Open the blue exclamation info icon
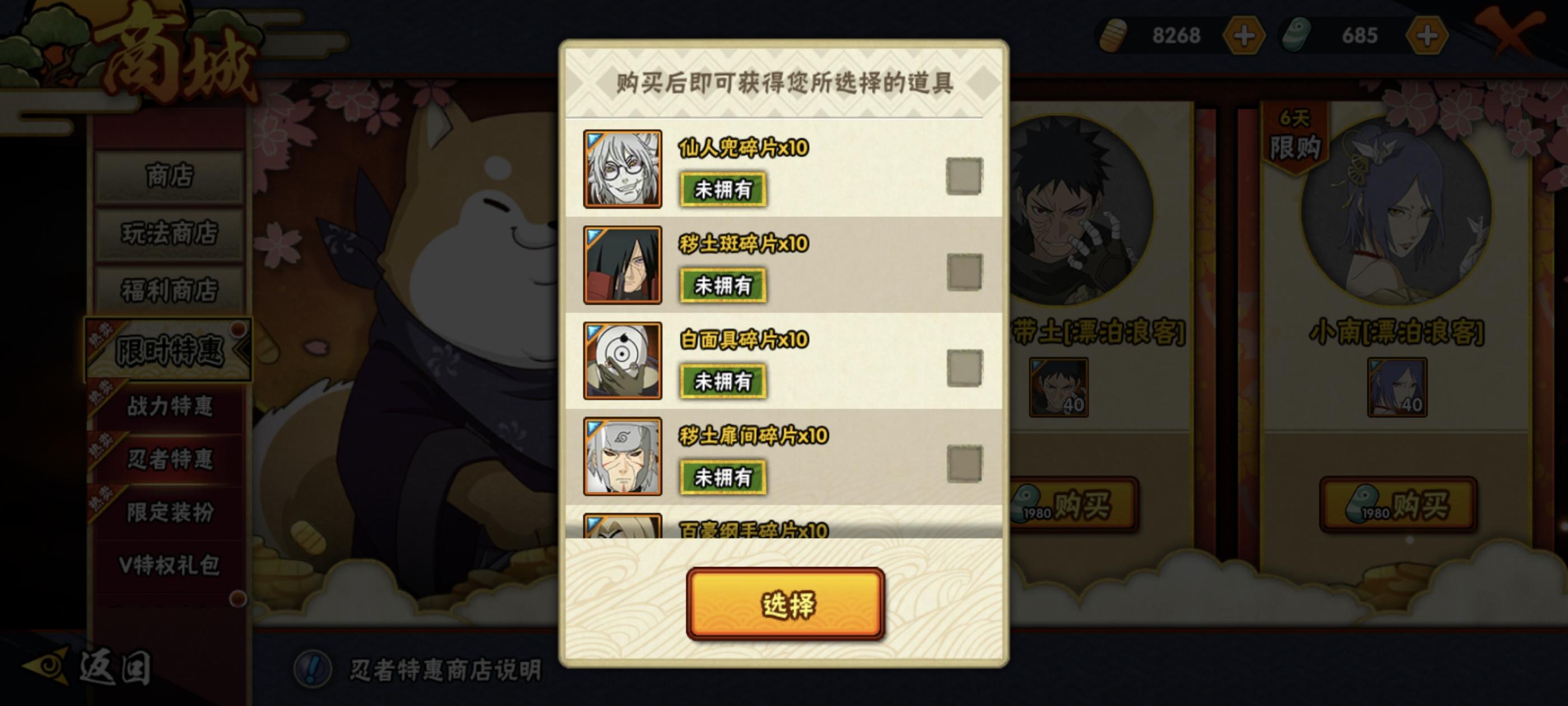The height and width of the screenshot is (706, 1568). 312,669
